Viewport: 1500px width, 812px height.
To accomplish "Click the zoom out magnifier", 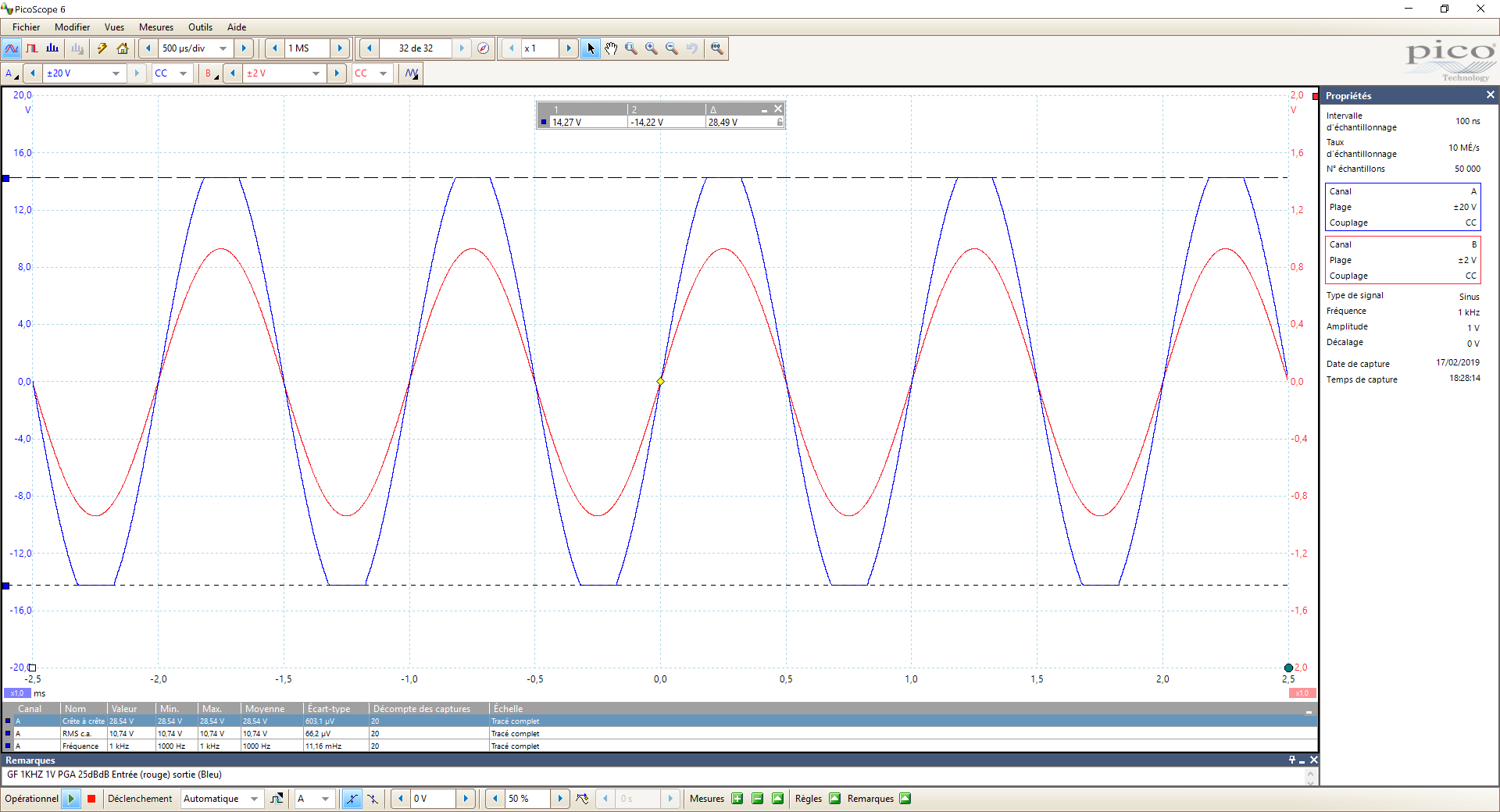I will 672,48.
